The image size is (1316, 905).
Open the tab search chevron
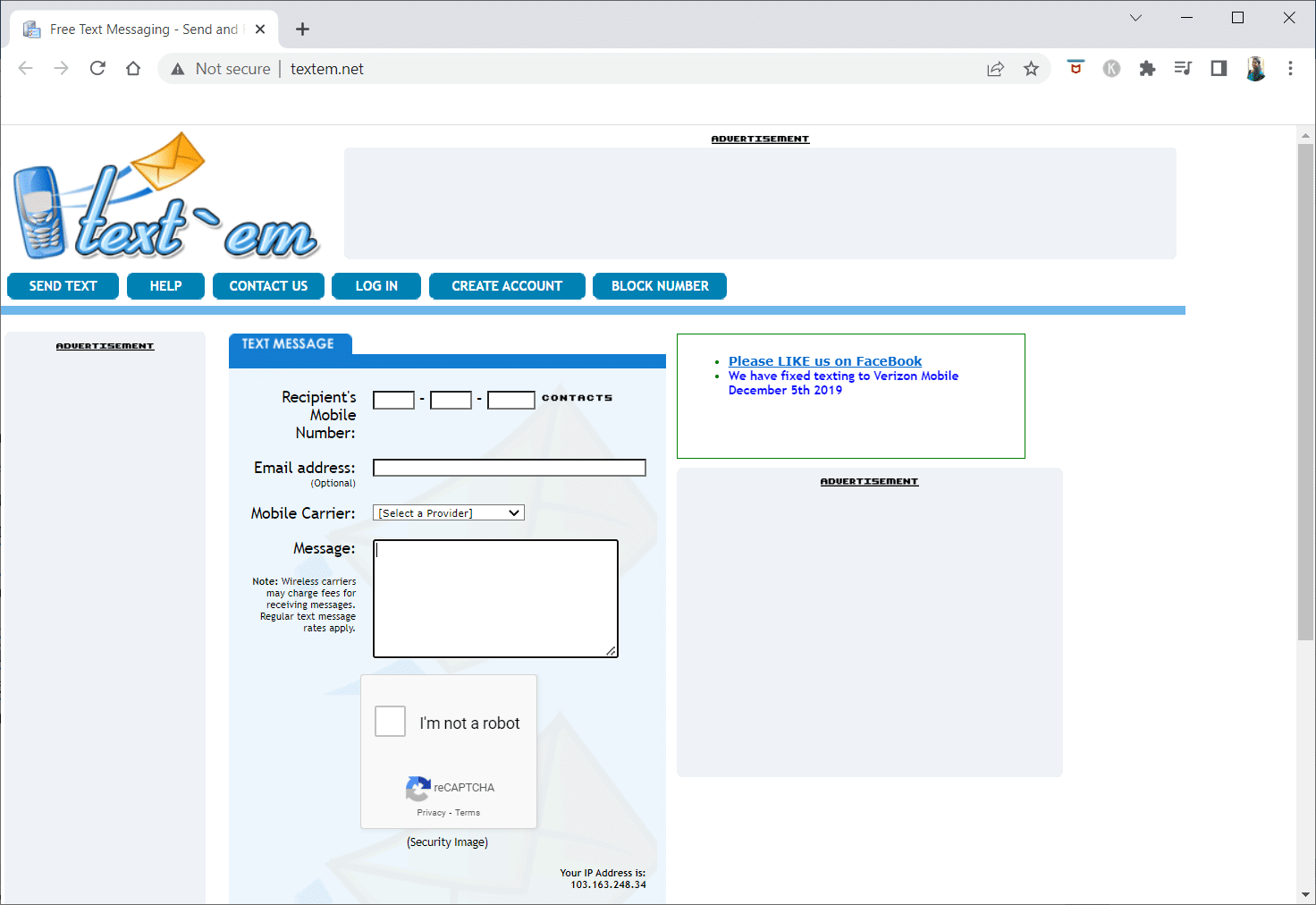tap(1135, 18)
